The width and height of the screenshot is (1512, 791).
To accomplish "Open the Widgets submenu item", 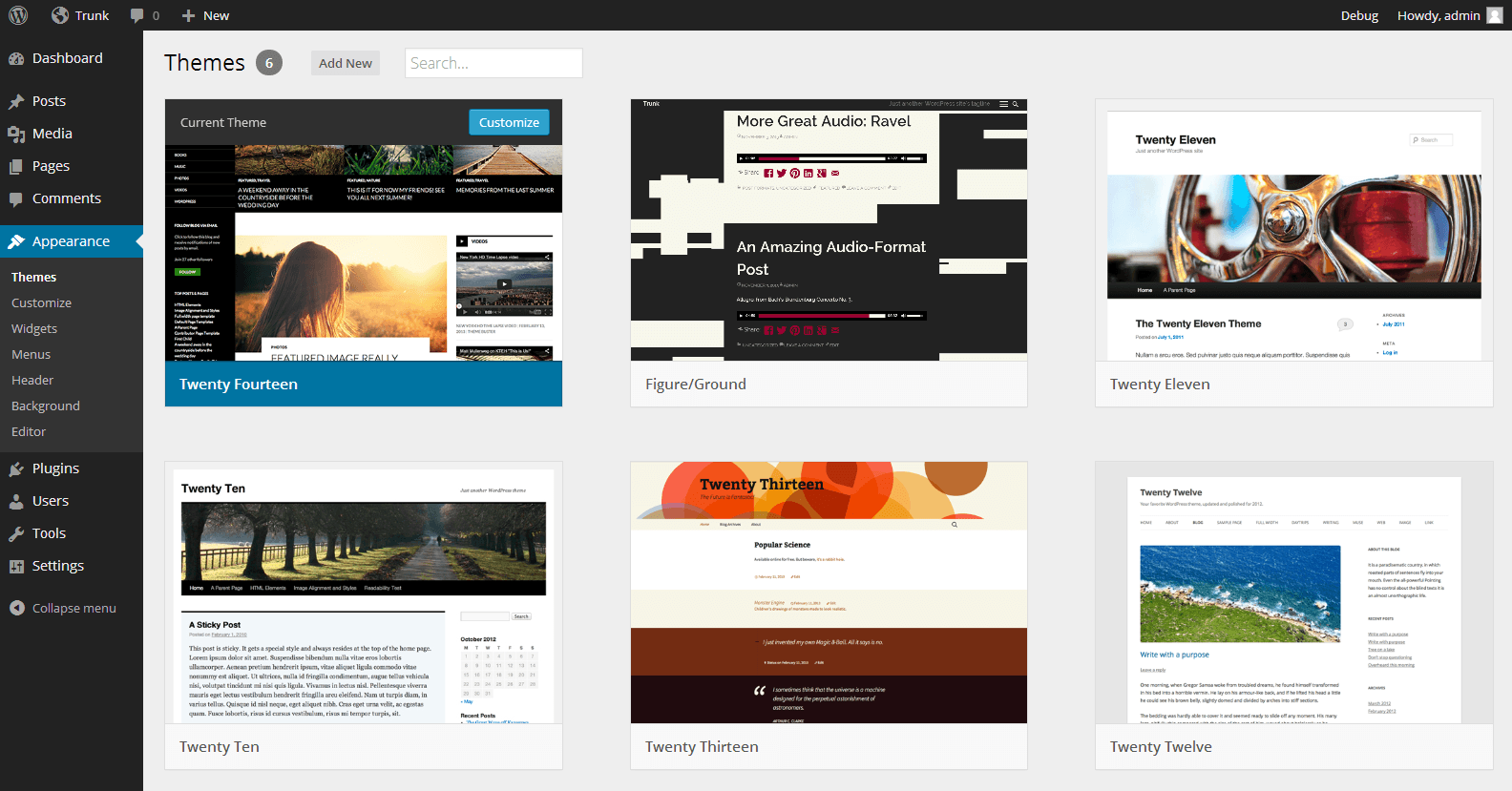I will pos(34,328).
